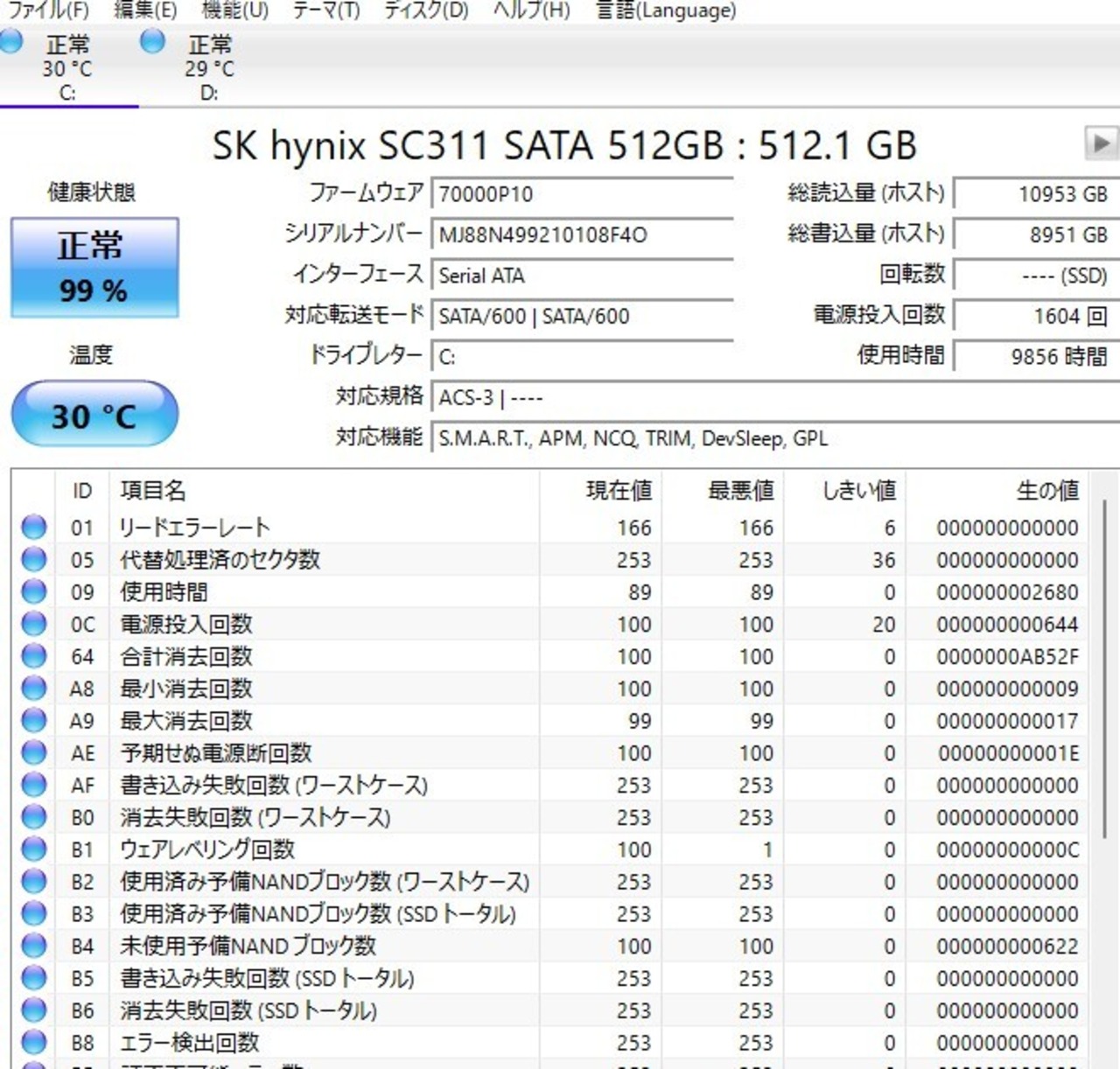Click the next disk arrow button
The width and height of the screenshot is (1120, 1069).
click(x=1100, y=143)
